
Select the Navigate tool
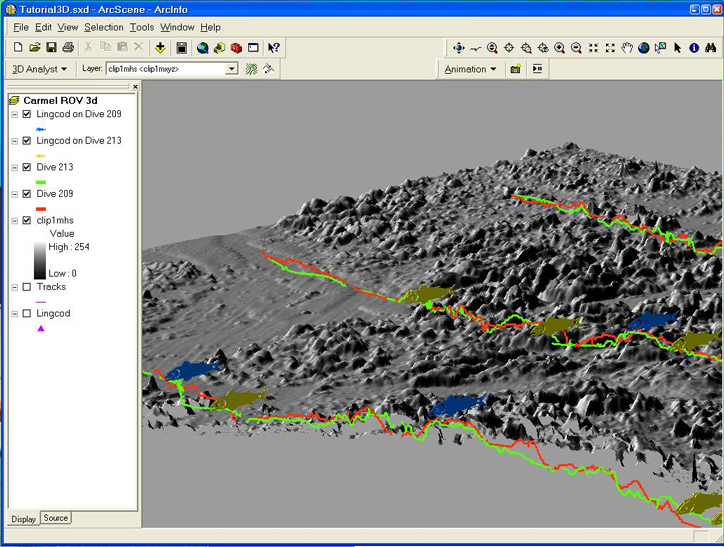(459, 48)
